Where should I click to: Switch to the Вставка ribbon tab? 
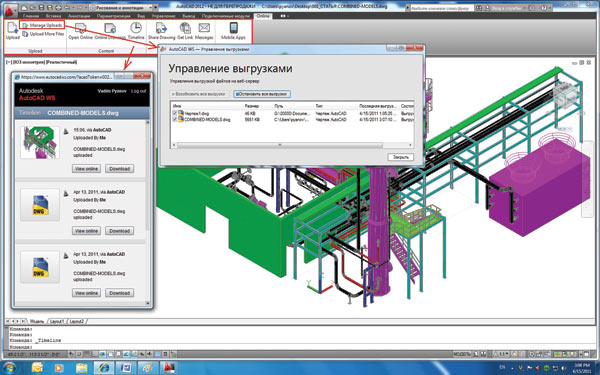tap(53, 16)
